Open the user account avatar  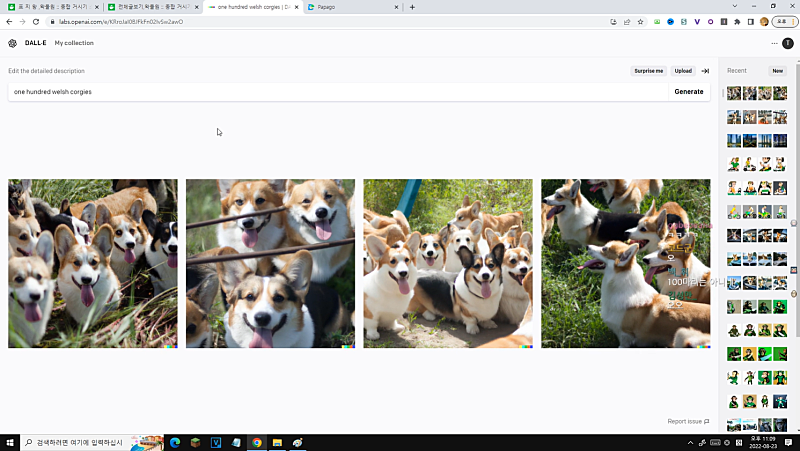788,43
